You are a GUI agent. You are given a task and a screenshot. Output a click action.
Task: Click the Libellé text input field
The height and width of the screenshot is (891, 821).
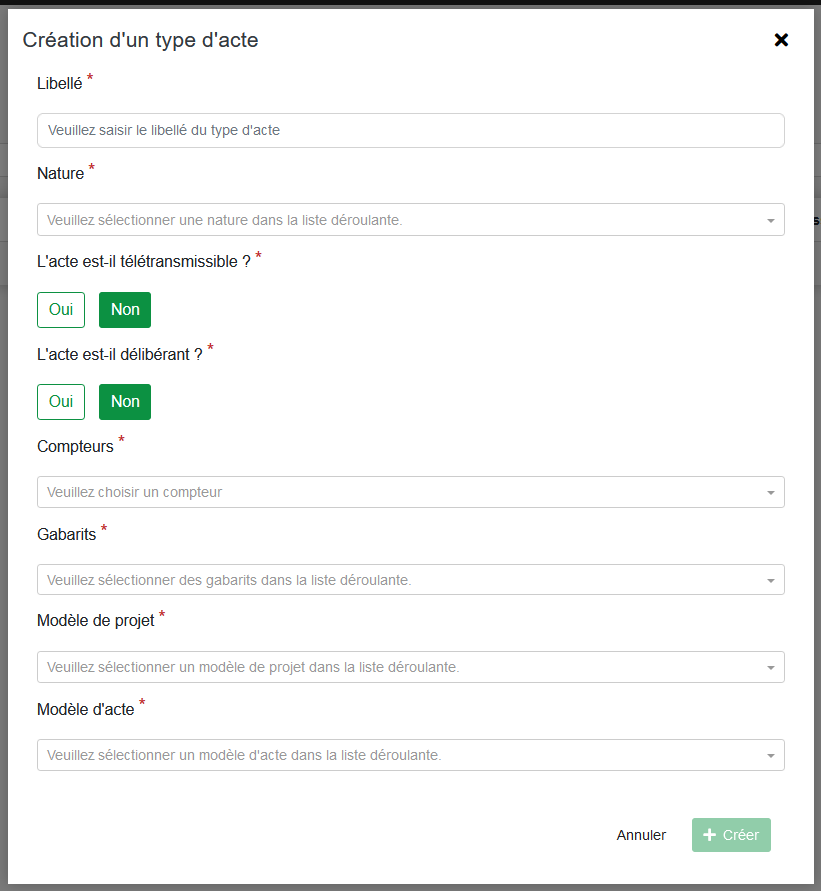[410, 131]
